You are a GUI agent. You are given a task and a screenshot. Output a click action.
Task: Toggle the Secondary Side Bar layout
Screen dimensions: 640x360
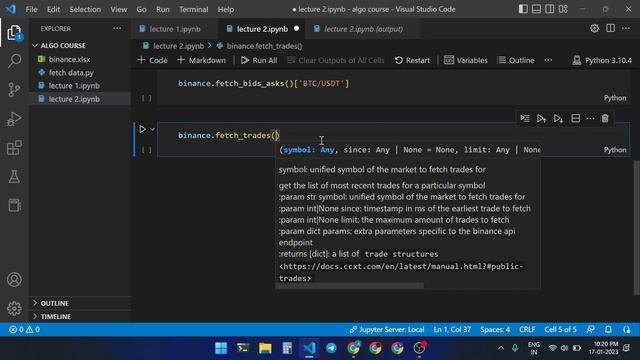point(550,9)
